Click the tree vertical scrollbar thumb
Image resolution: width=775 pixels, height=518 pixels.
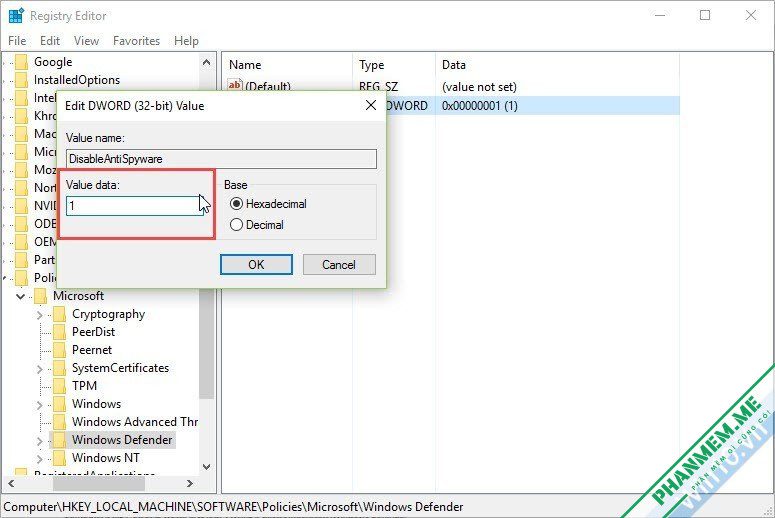(207, 343)
